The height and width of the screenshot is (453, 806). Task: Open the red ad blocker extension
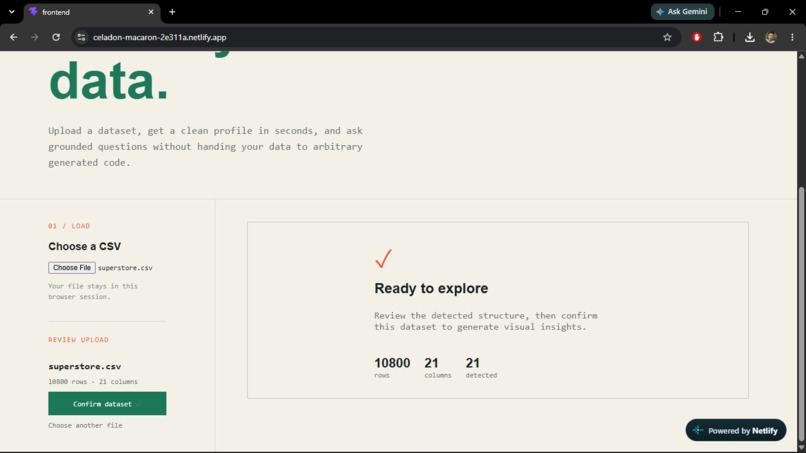(697, 37)
